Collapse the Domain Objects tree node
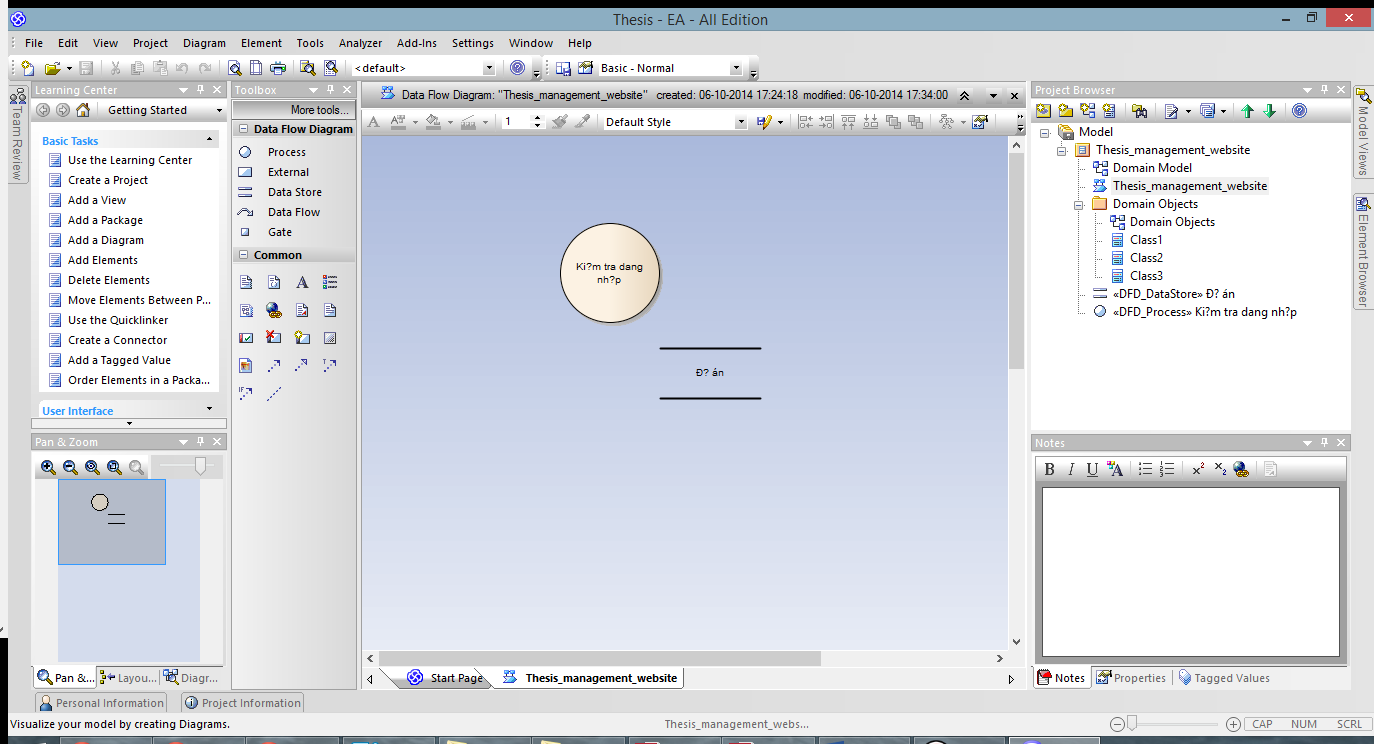Viewport: 1374px width, 744px height. (1080, 204)
